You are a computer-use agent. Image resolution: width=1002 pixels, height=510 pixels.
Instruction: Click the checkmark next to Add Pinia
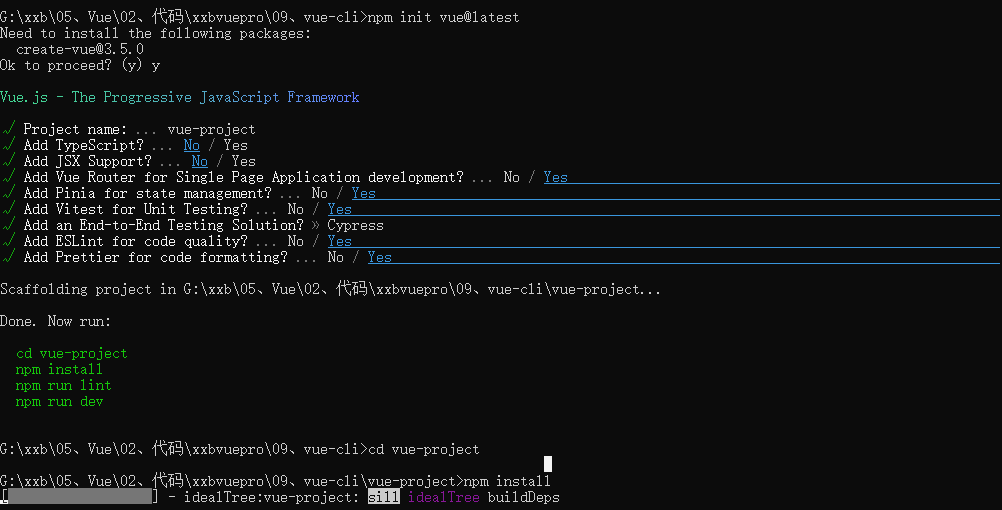pyautogui.click(x=8, y=192)
